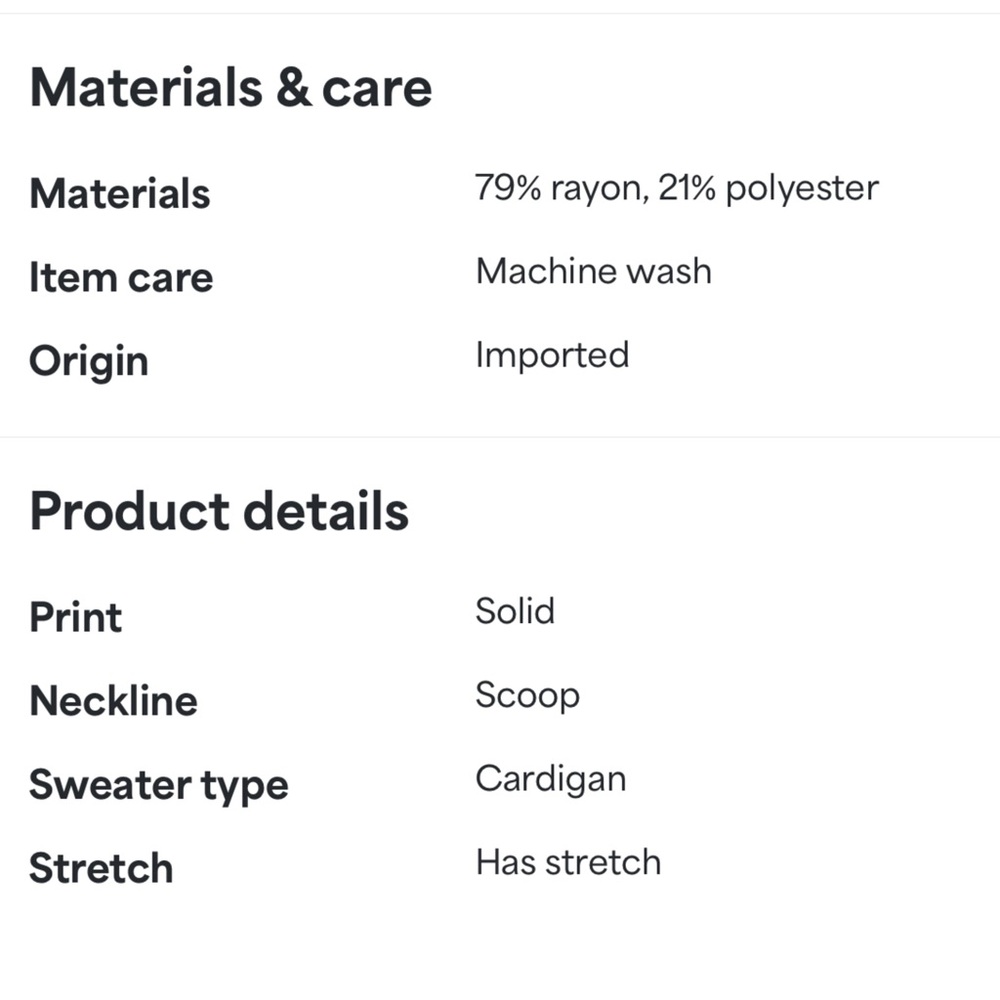Select the Sweater type label
Image resolution: width=1000 pixels, height=1000 pixels.
[x=158, y=785]
